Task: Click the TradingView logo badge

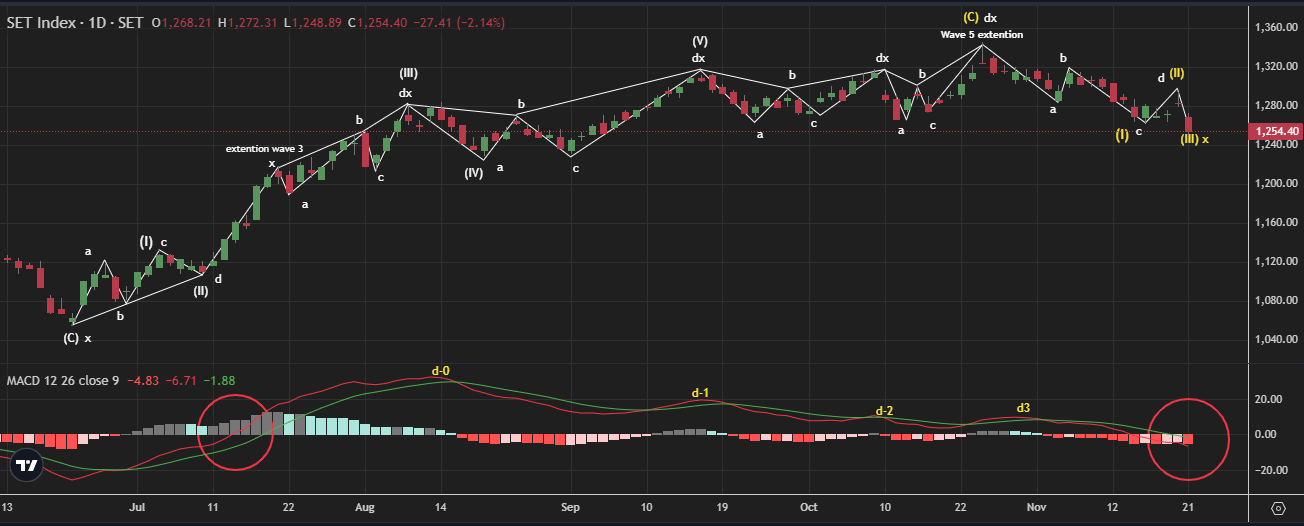Action: pos(28,465)
